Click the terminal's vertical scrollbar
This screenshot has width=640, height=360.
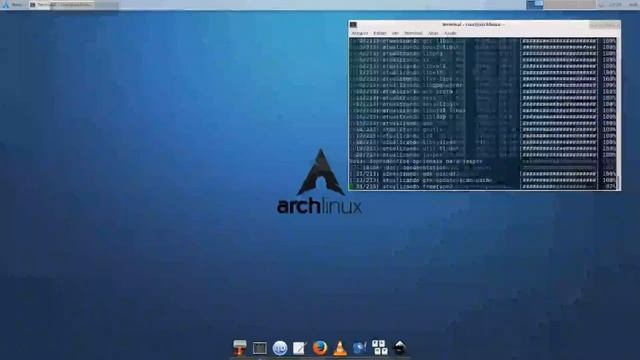point(618,113)
